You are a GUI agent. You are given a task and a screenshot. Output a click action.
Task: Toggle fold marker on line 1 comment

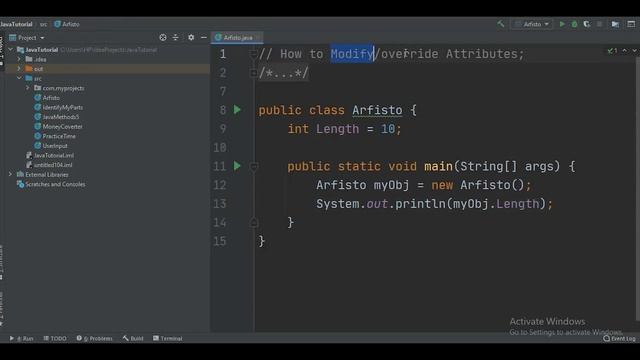(253, 53)
